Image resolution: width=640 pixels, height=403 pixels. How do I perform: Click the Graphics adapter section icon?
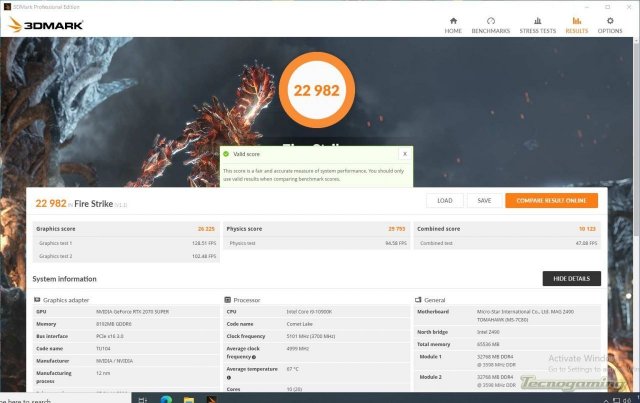(37, 300)
